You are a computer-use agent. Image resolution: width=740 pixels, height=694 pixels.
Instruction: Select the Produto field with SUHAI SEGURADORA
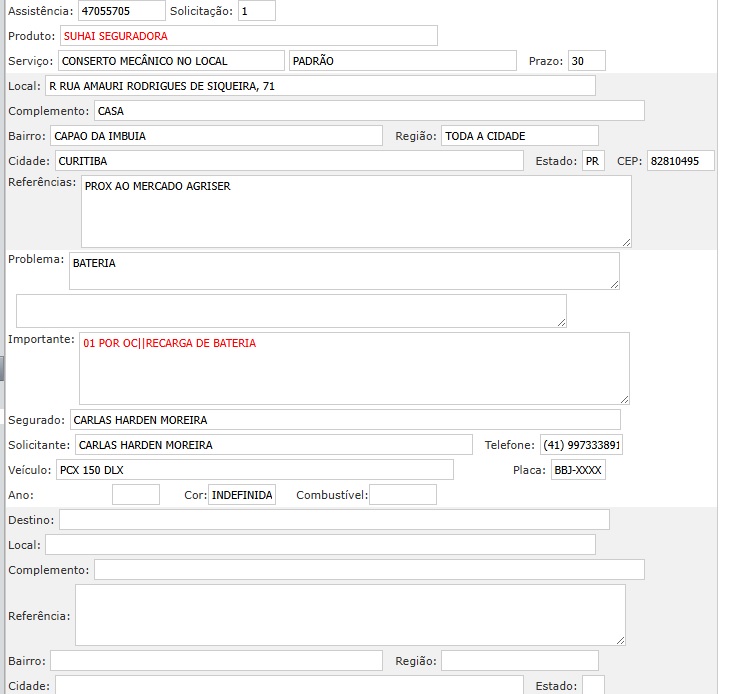coord(248,36)
